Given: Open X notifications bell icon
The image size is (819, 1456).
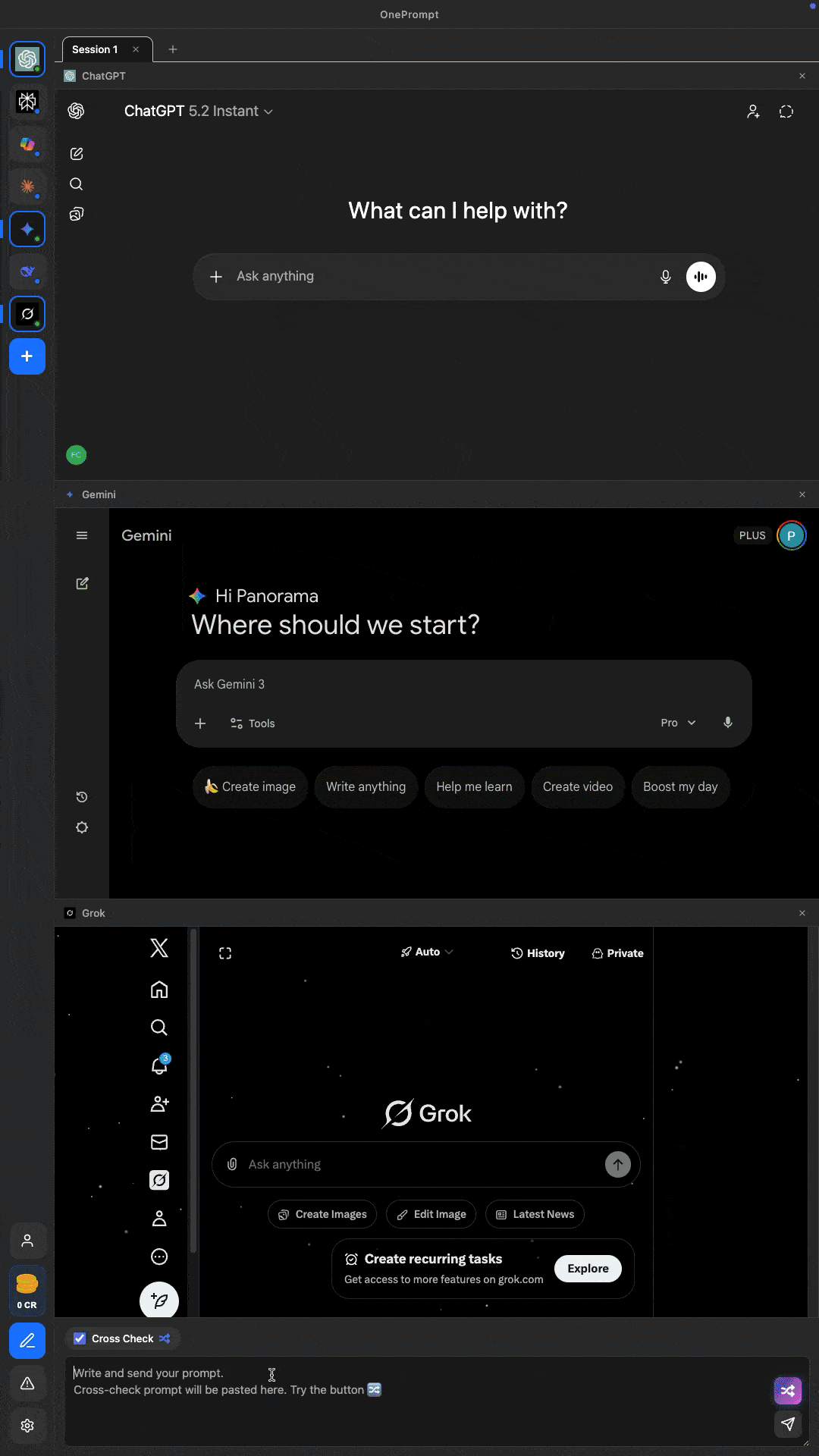Looking at the screenshot, I should pos(159,1065).
